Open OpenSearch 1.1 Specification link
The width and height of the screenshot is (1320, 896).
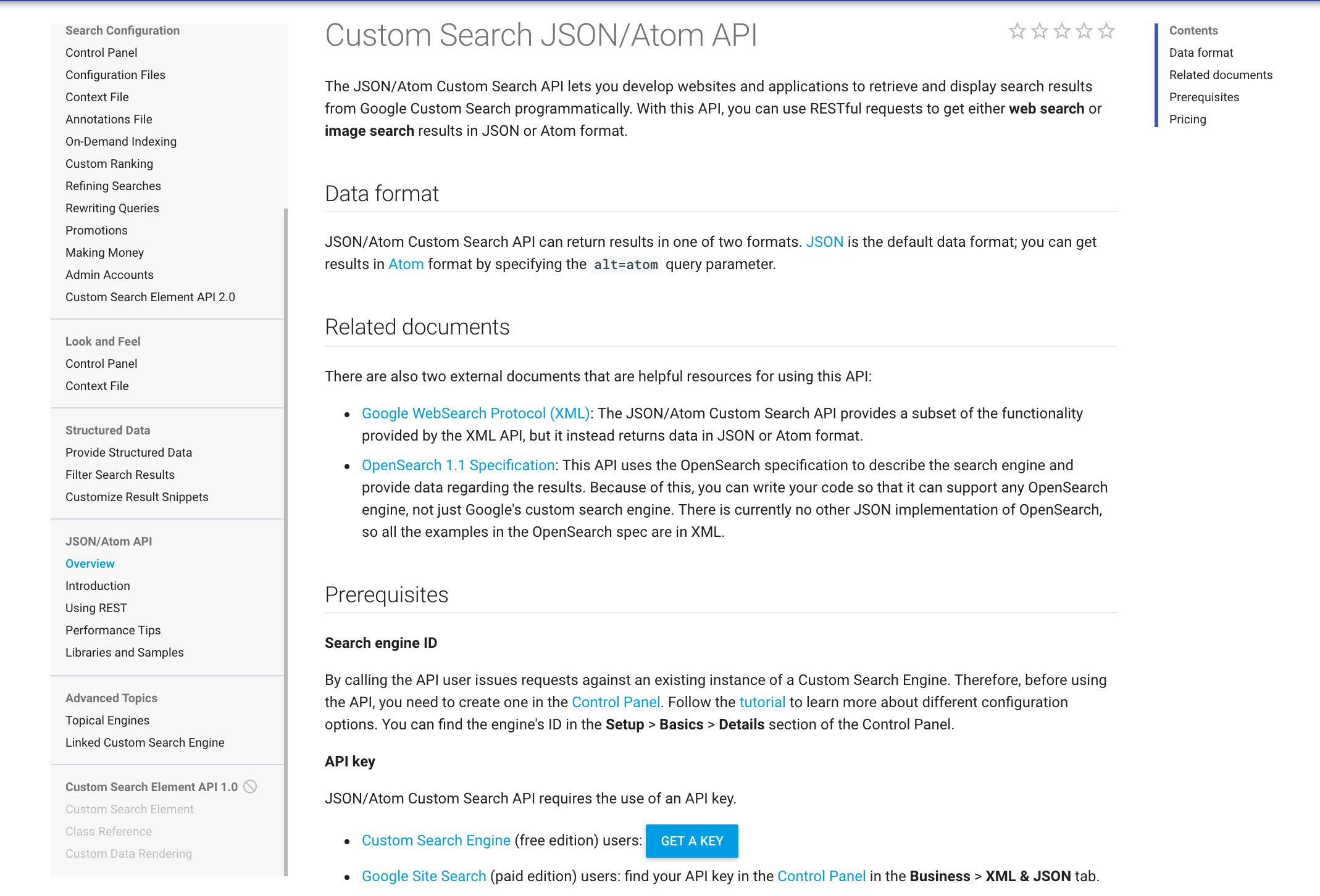(x=458, y=465)
